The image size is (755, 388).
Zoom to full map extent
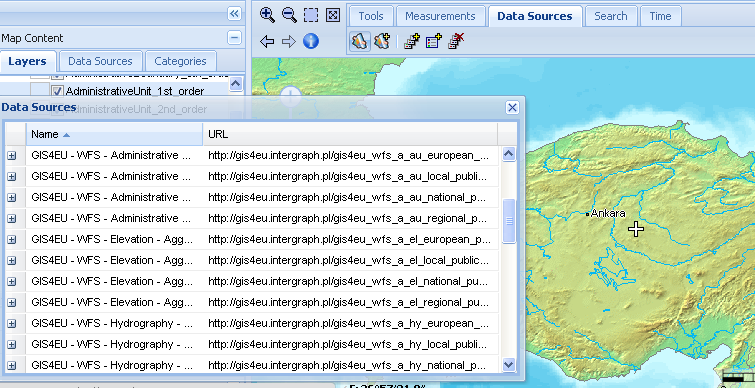click(x=333, y=15)
